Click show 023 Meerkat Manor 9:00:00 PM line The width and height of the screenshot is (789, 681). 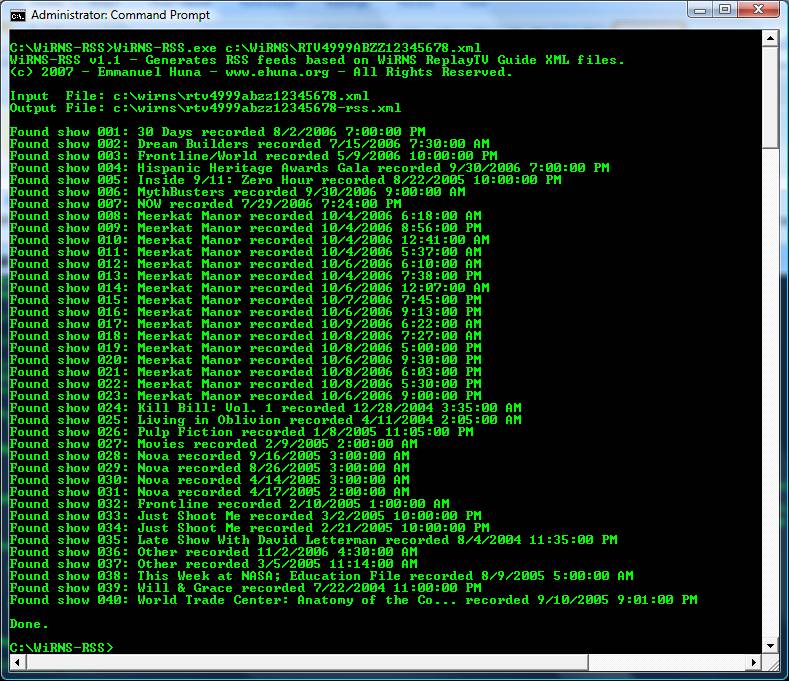246,396
